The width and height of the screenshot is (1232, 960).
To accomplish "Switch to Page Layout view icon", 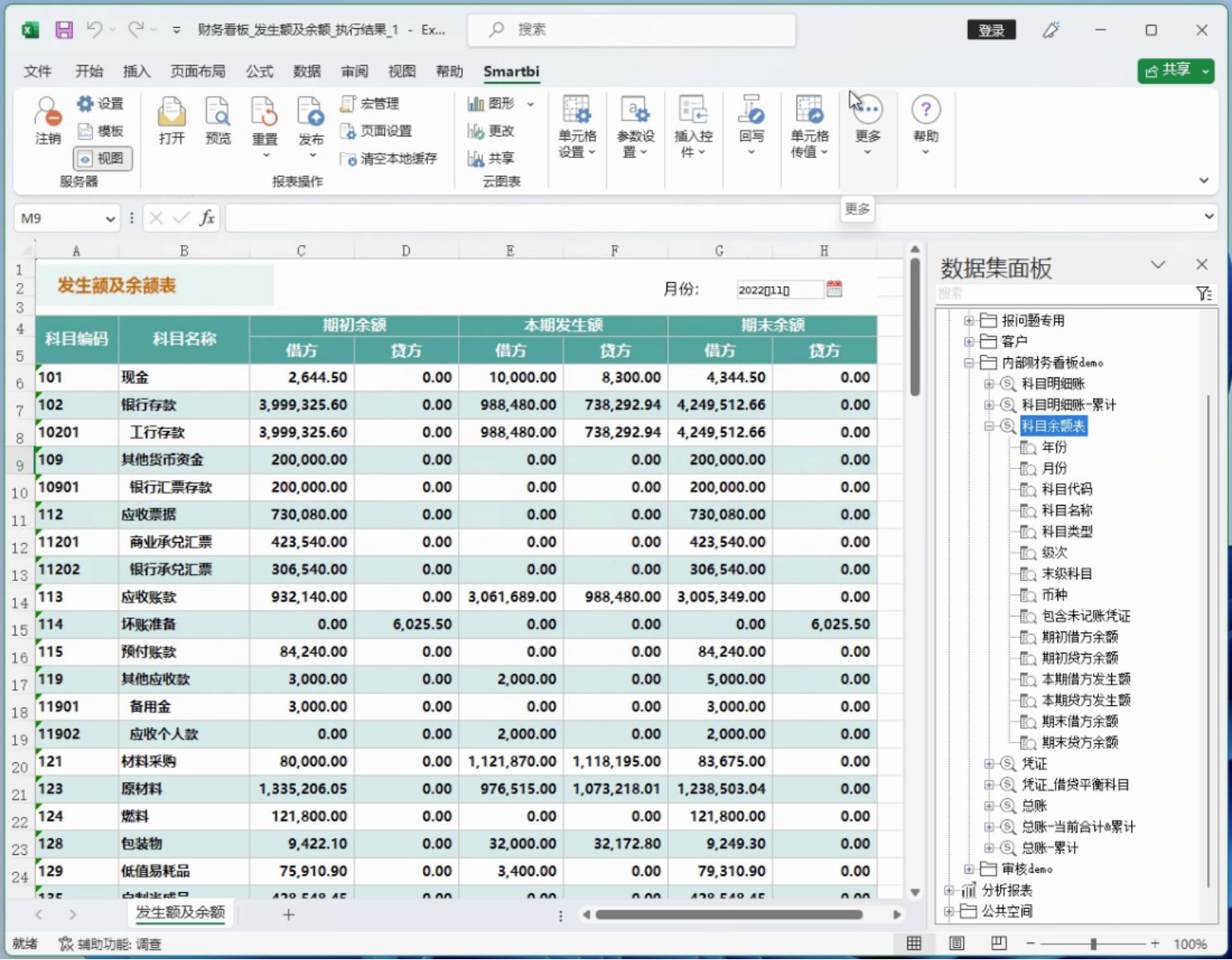I will click(x=956, y=943).
